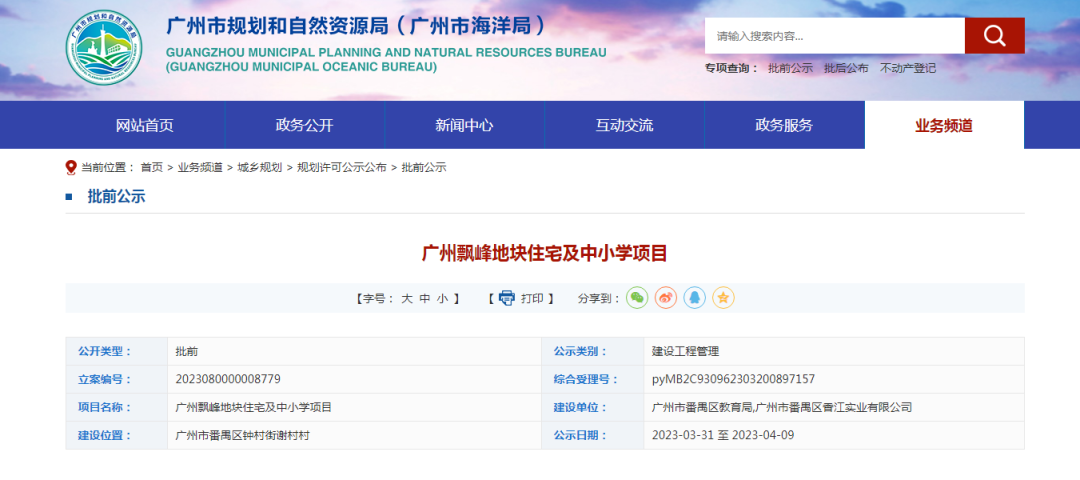Open 批前公示 special query link
Screen dimensions: 1080x480
coord(790,68)
